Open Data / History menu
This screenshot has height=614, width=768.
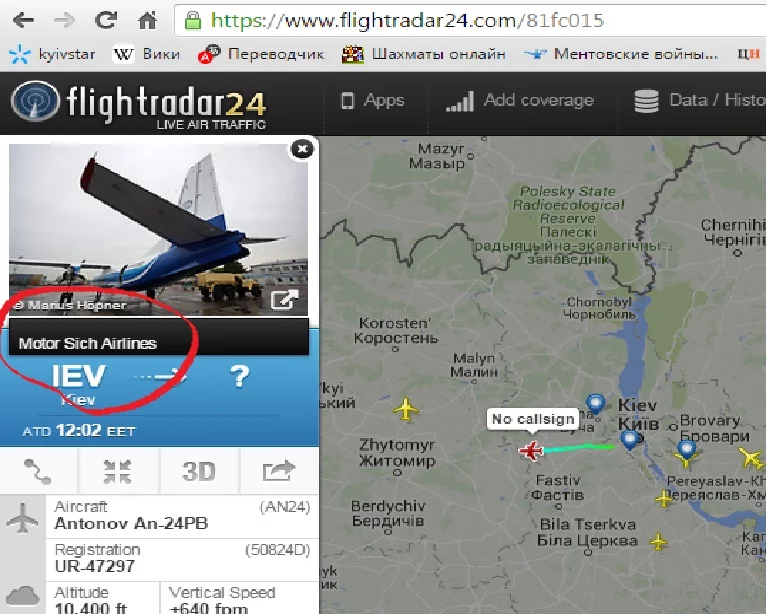pos(700,101)
